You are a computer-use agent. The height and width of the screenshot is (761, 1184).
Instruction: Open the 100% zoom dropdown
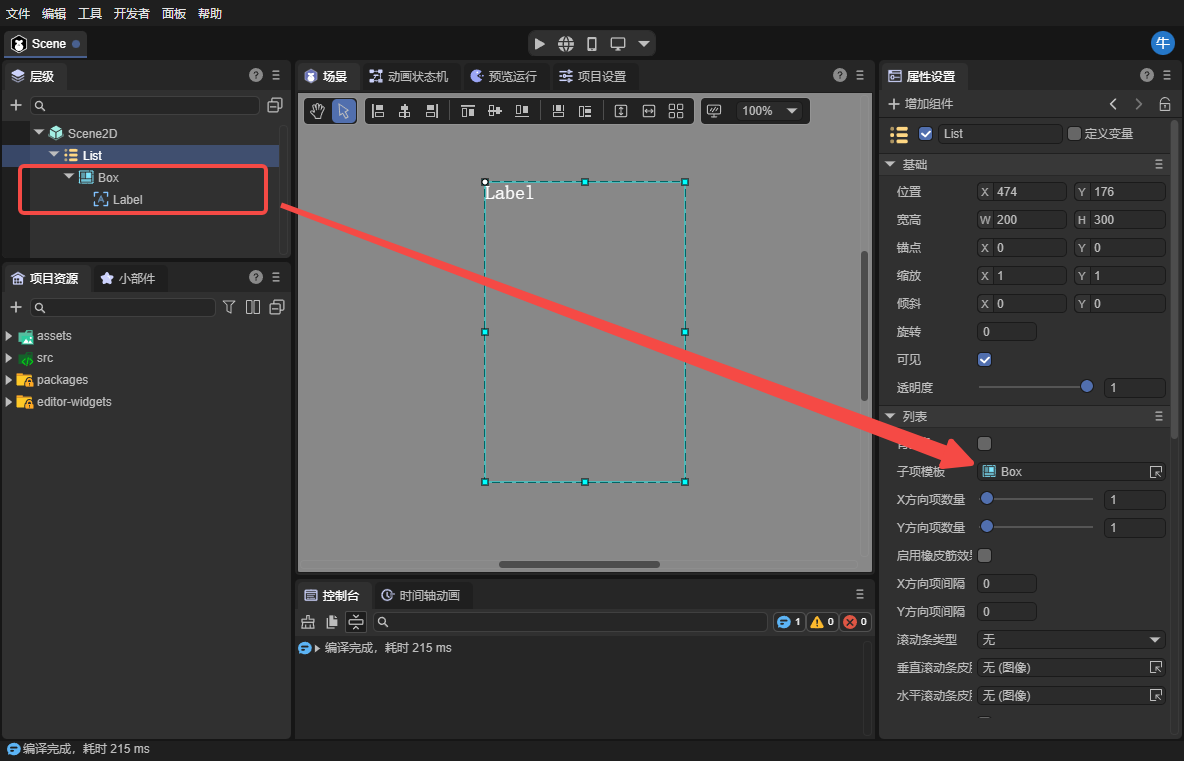pos(770,111)
